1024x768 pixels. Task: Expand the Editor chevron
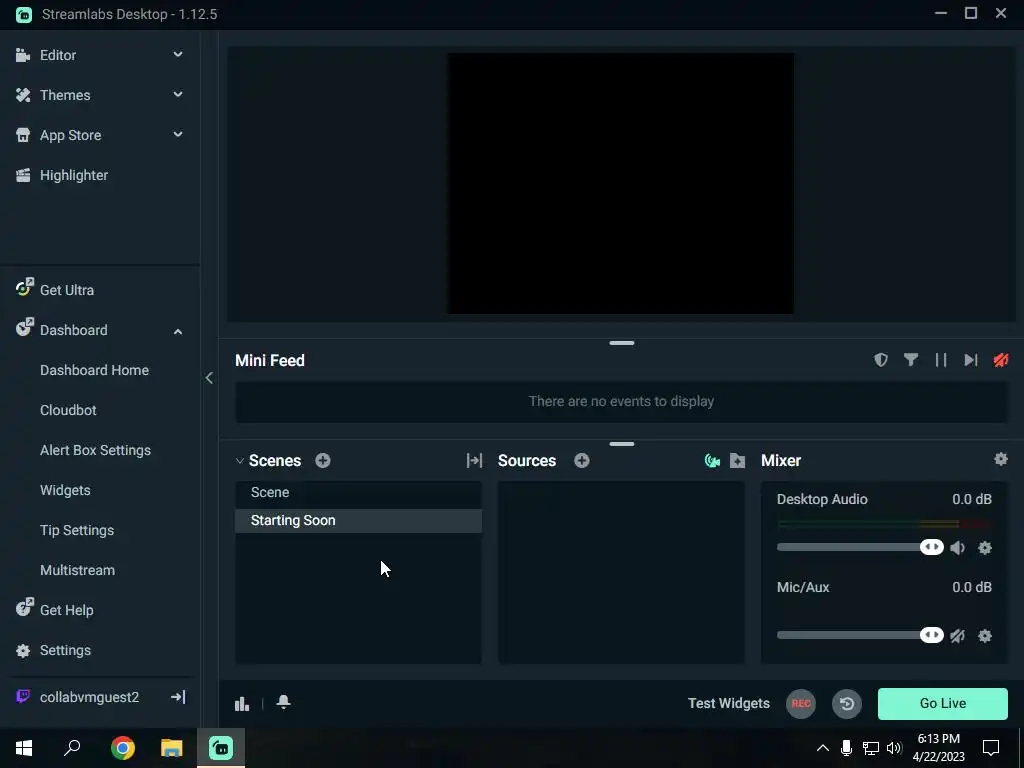click(x=178, y=55)
